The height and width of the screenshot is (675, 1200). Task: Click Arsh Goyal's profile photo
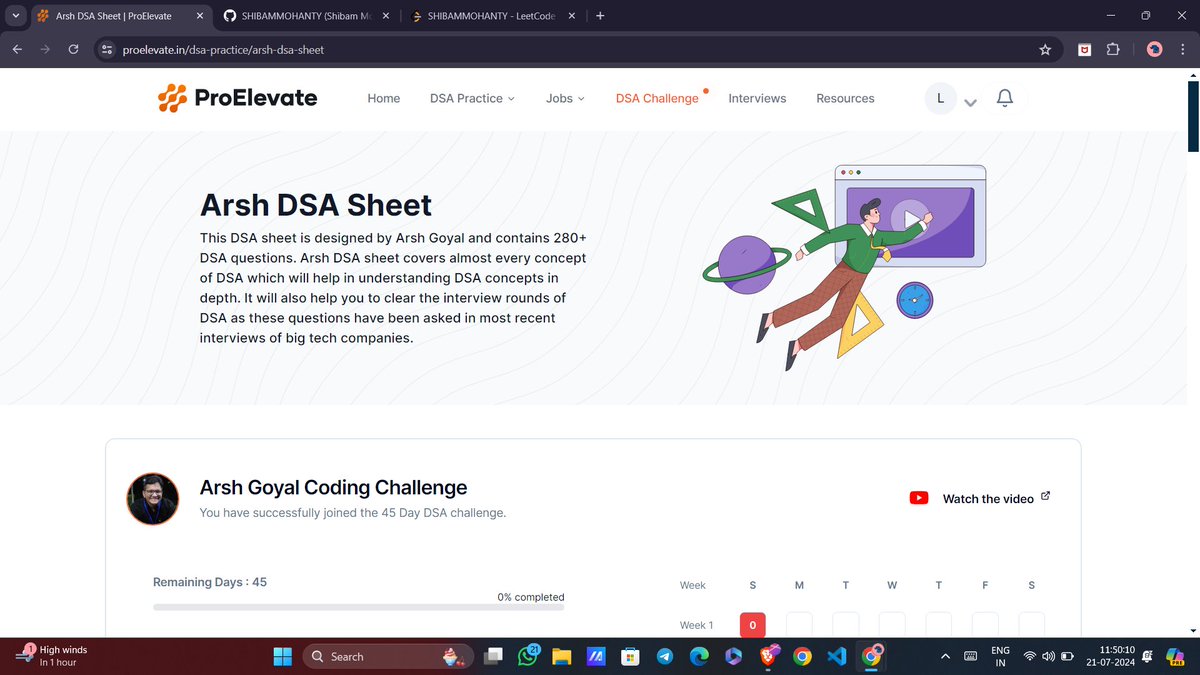click(x=153, y=498)
